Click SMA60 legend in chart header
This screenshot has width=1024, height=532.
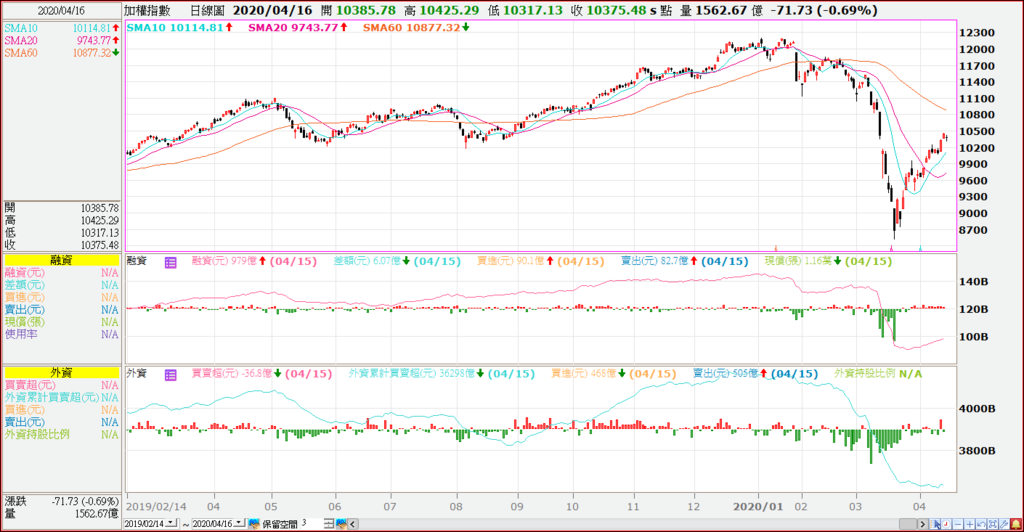click(x=416, y=27)
